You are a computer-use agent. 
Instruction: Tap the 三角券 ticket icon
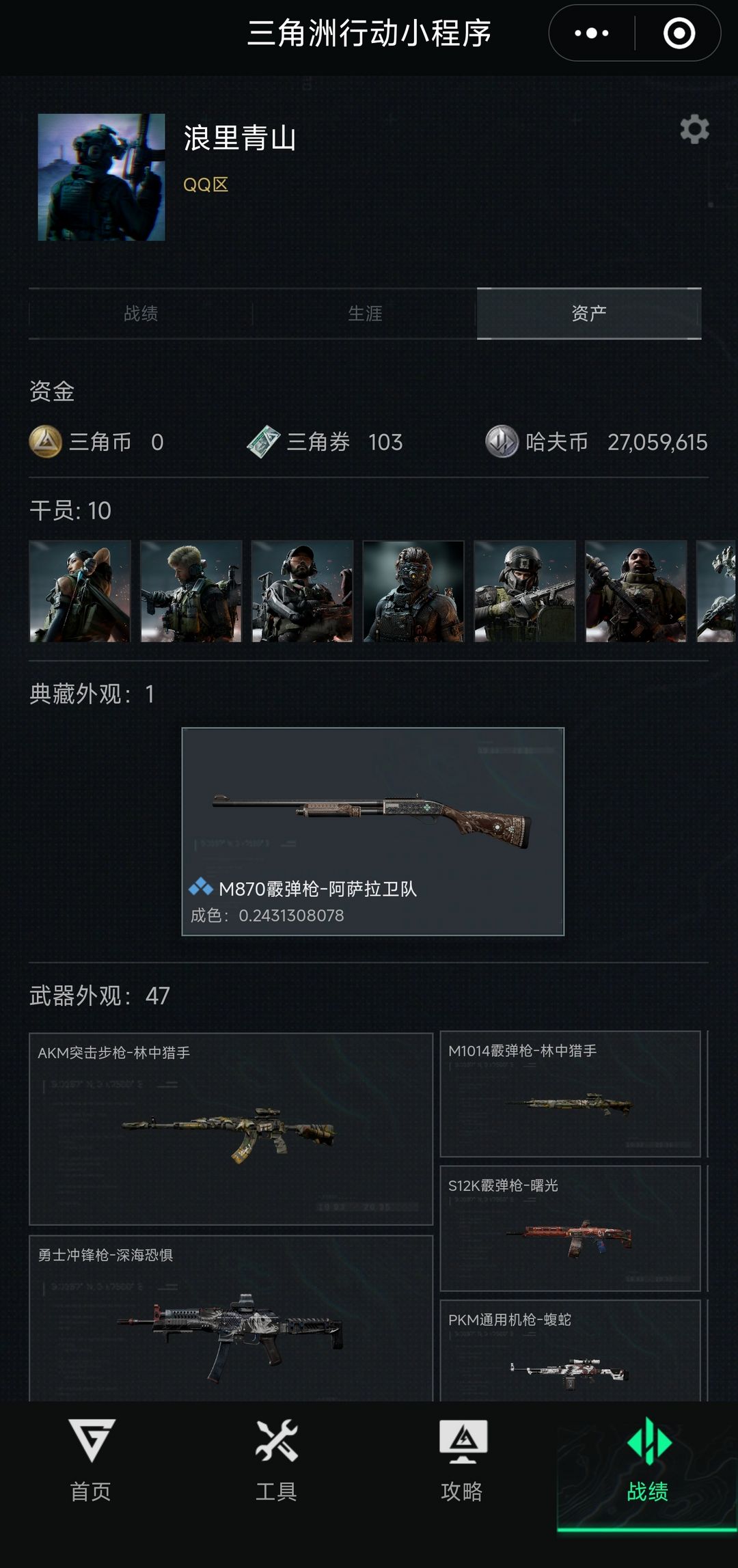pos(264,441)
